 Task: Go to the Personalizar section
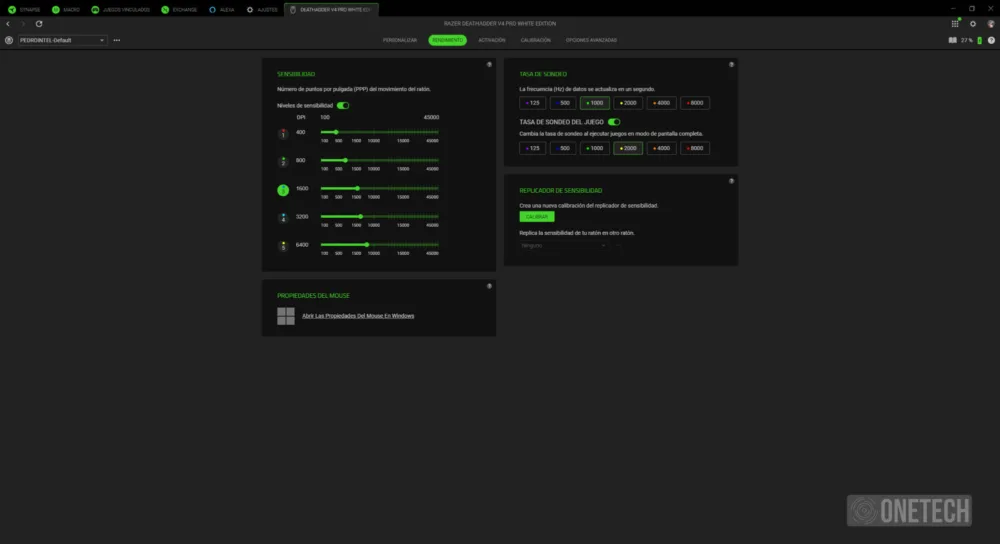tap(400, 40)
